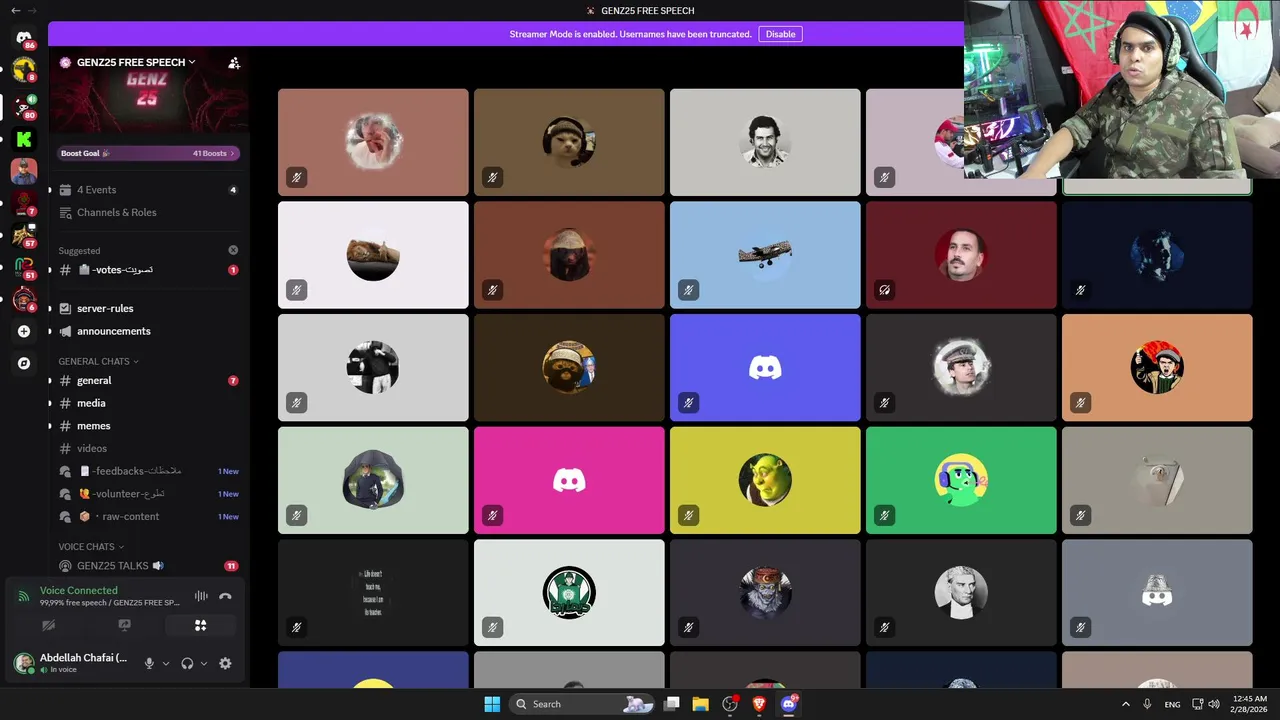Open the votes suggested channel
The width and height of the screenshot is (1280, 720).
(x=148, y=270)
